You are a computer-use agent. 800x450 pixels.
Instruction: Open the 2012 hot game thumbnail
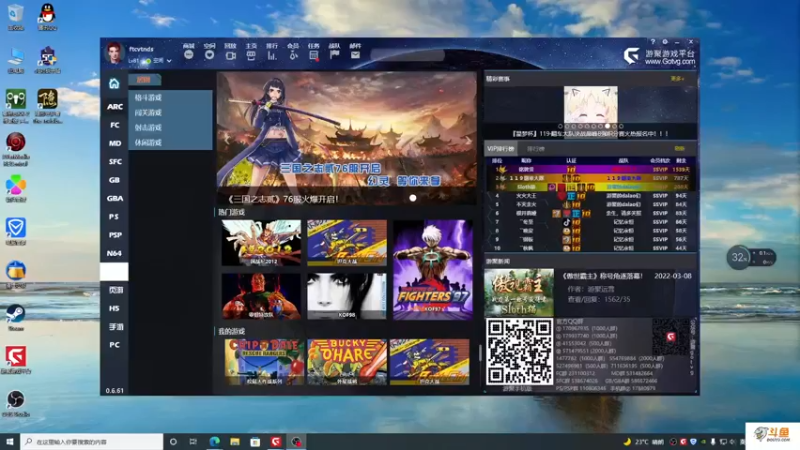click(261, 242)
